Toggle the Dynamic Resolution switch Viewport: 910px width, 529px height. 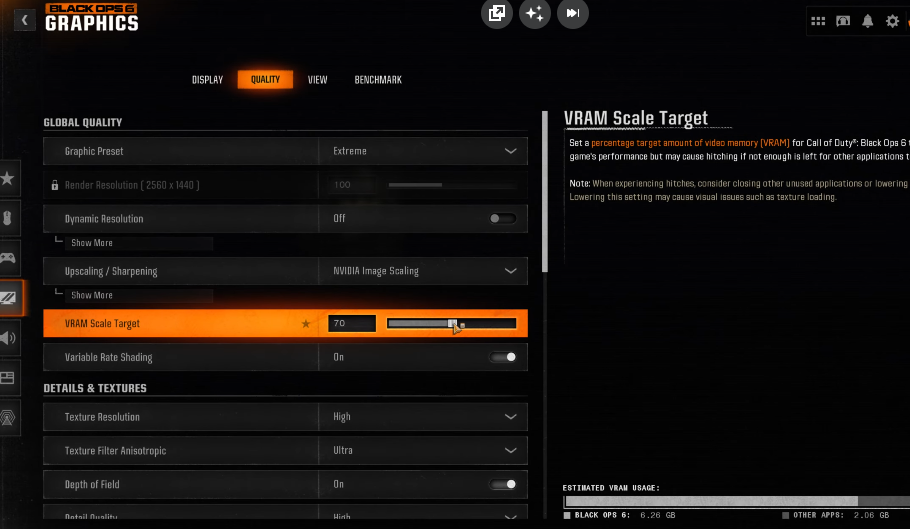pos(503,219)
